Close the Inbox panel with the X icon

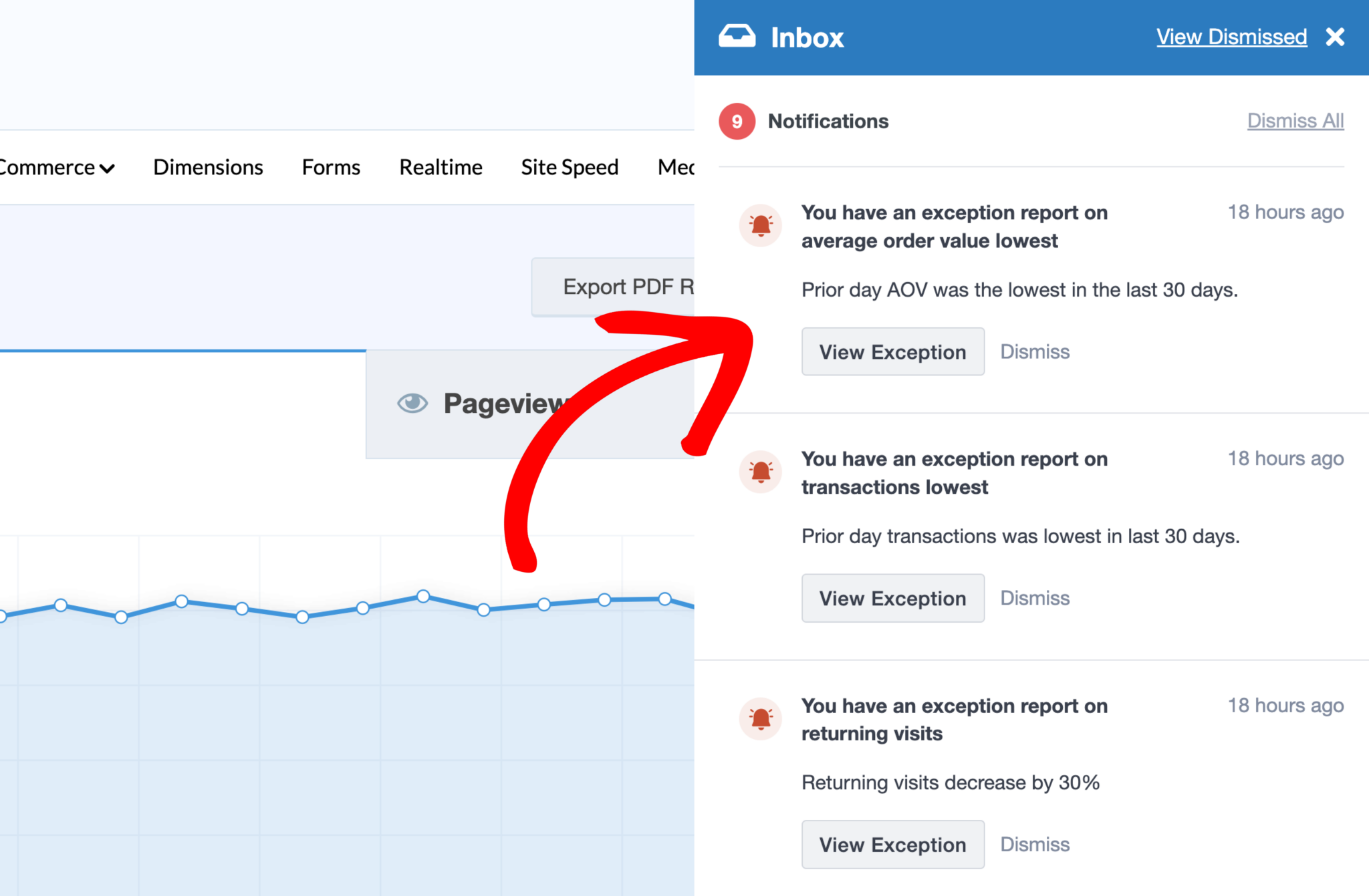click(x=1335, y=37)
